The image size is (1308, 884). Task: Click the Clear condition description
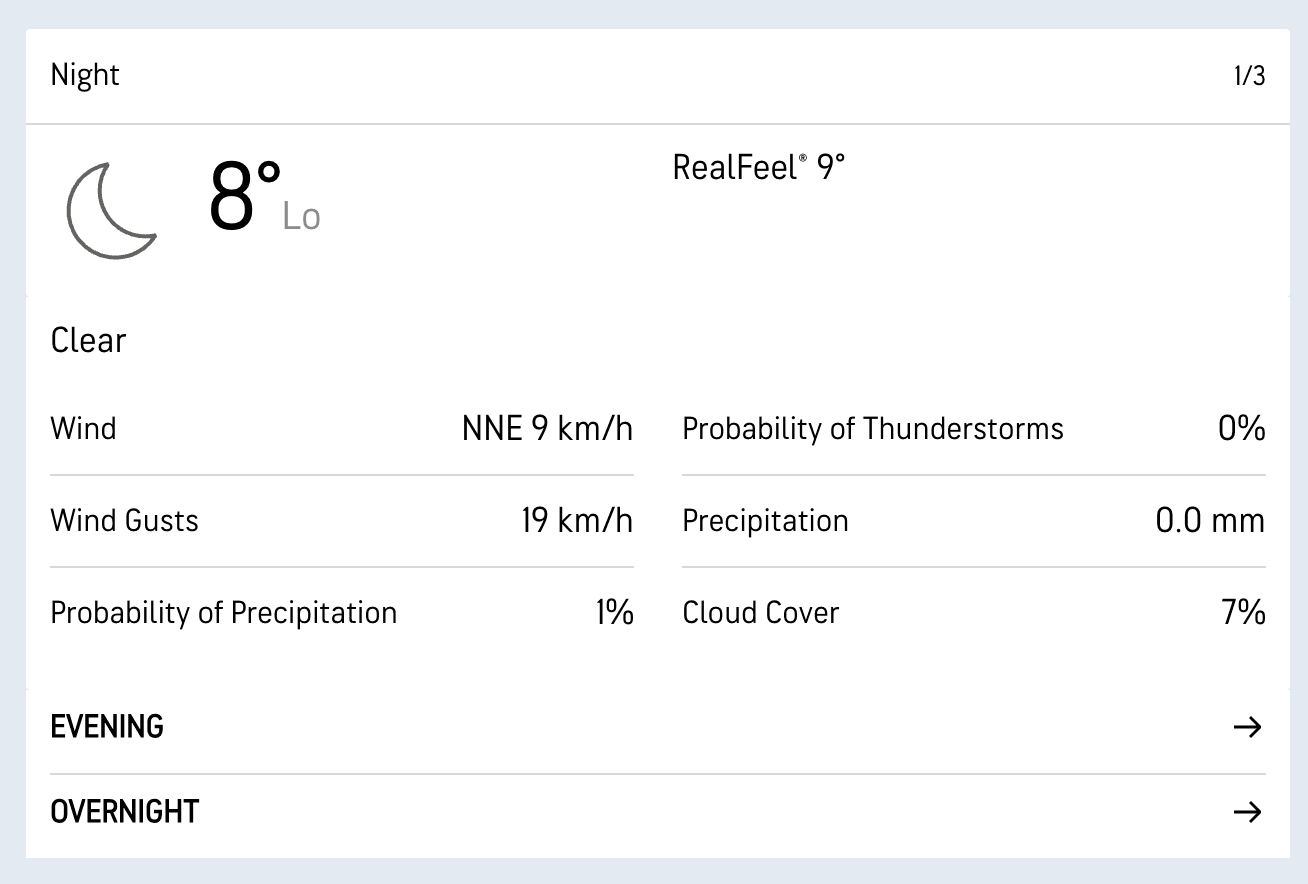tap(88, 341)
